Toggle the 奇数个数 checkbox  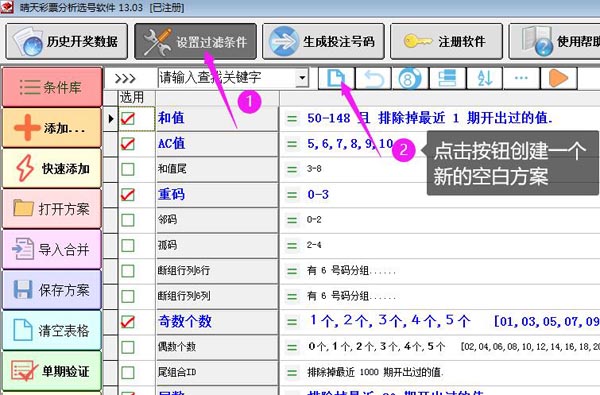tap(127, 322)
